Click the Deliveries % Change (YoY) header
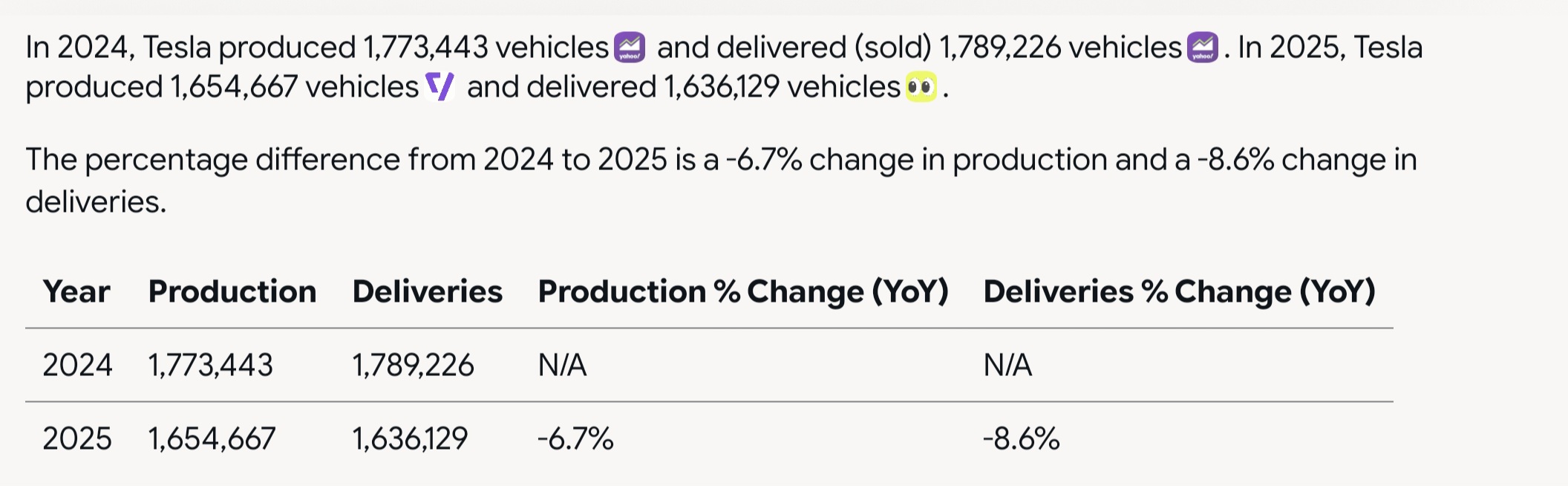The height and width of the screenshot is (486, 1568). [x=1179, y=291]
